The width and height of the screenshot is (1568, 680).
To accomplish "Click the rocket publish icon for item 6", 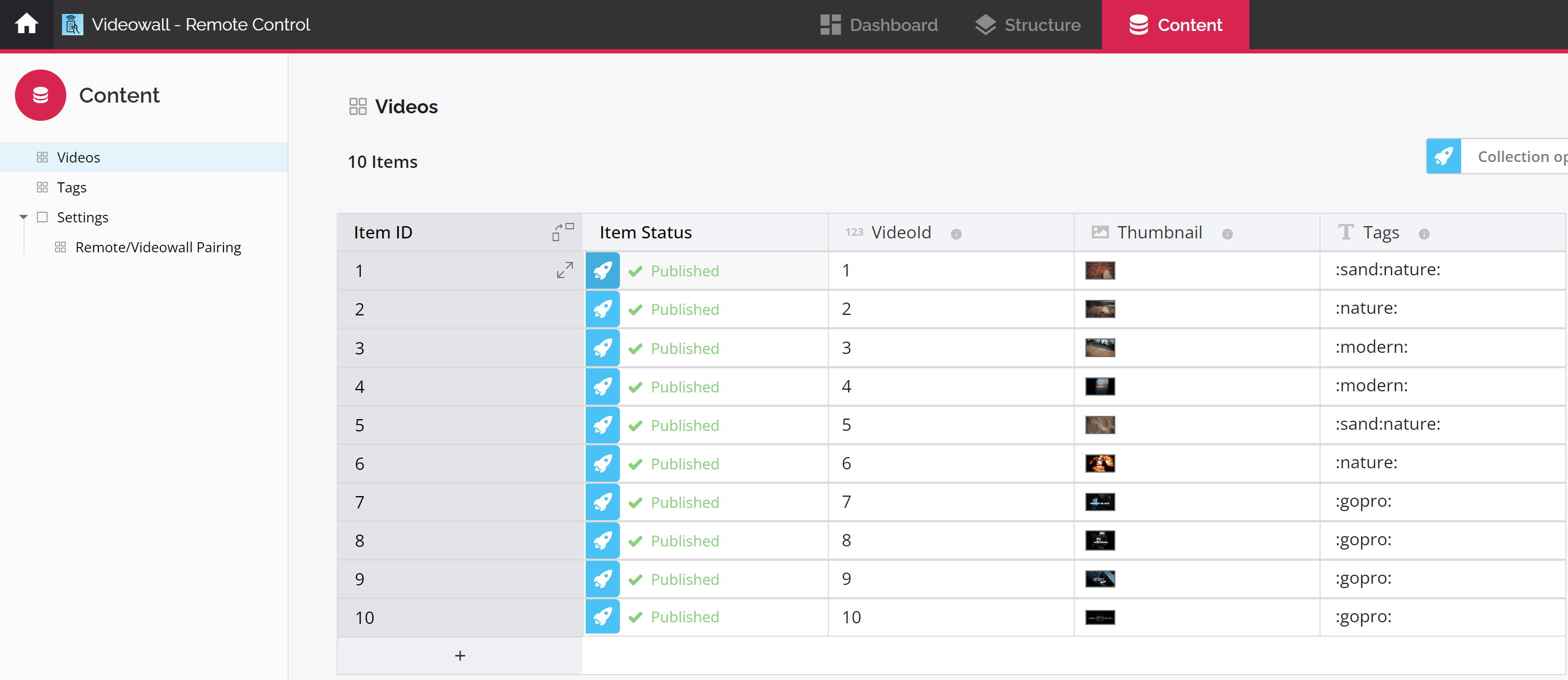I will [x=603, y=464].
